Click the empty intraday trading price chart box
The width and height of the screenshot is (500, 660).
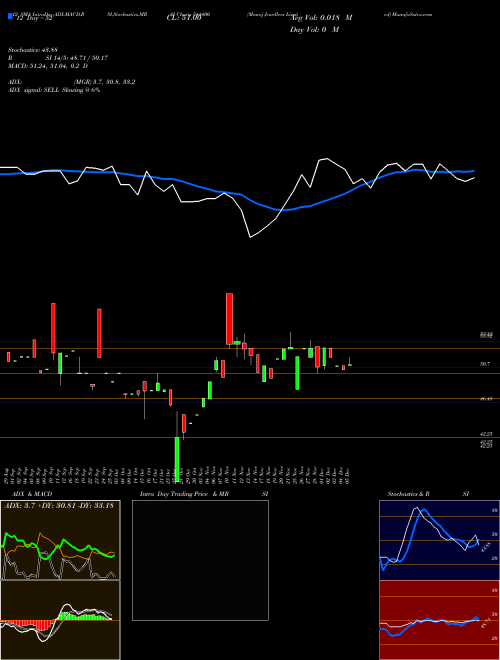200,560
